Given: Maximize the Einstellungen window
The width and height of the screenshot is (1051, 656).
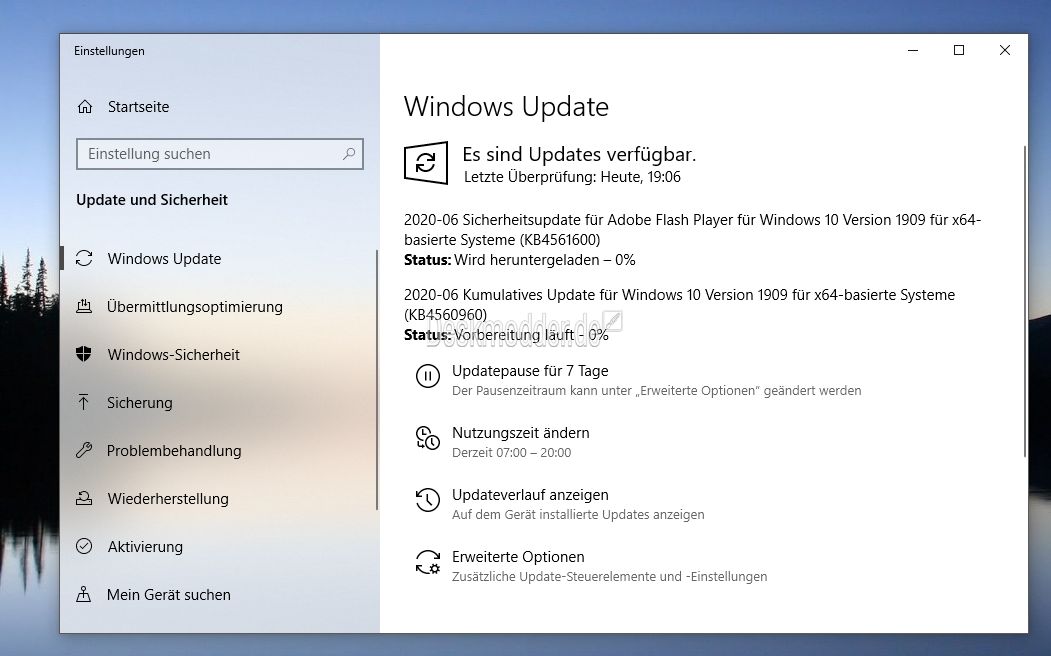Looking at the screenshot, I should click(959, 50).
